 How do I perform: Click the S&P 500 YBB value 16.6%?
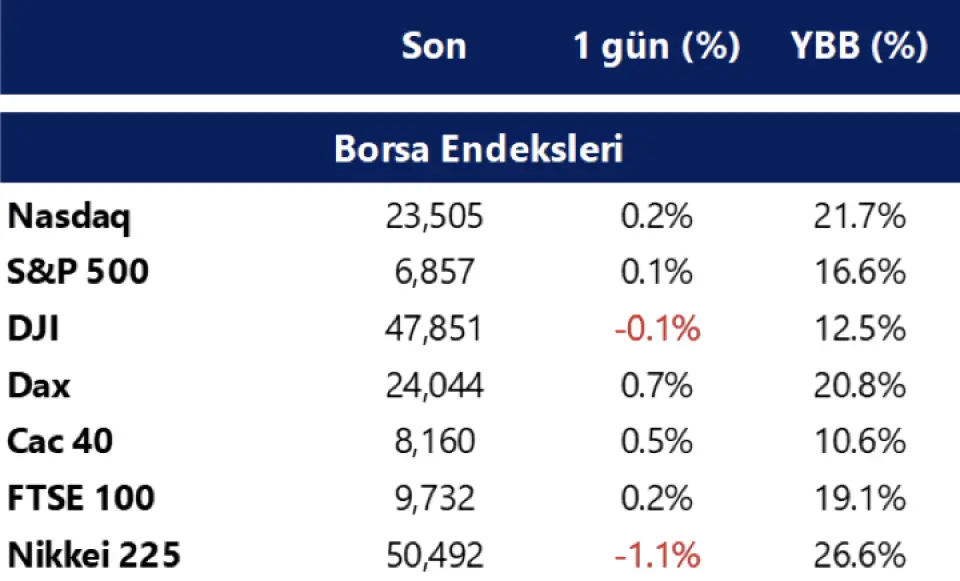click(860, 272)
